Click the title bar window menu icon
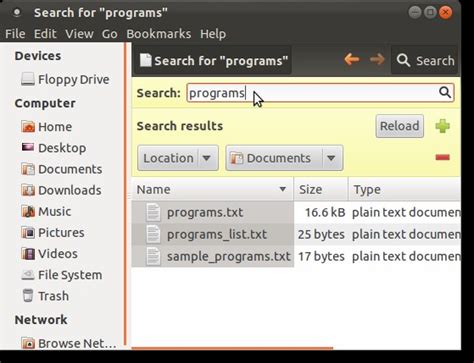 click(17, 13)
